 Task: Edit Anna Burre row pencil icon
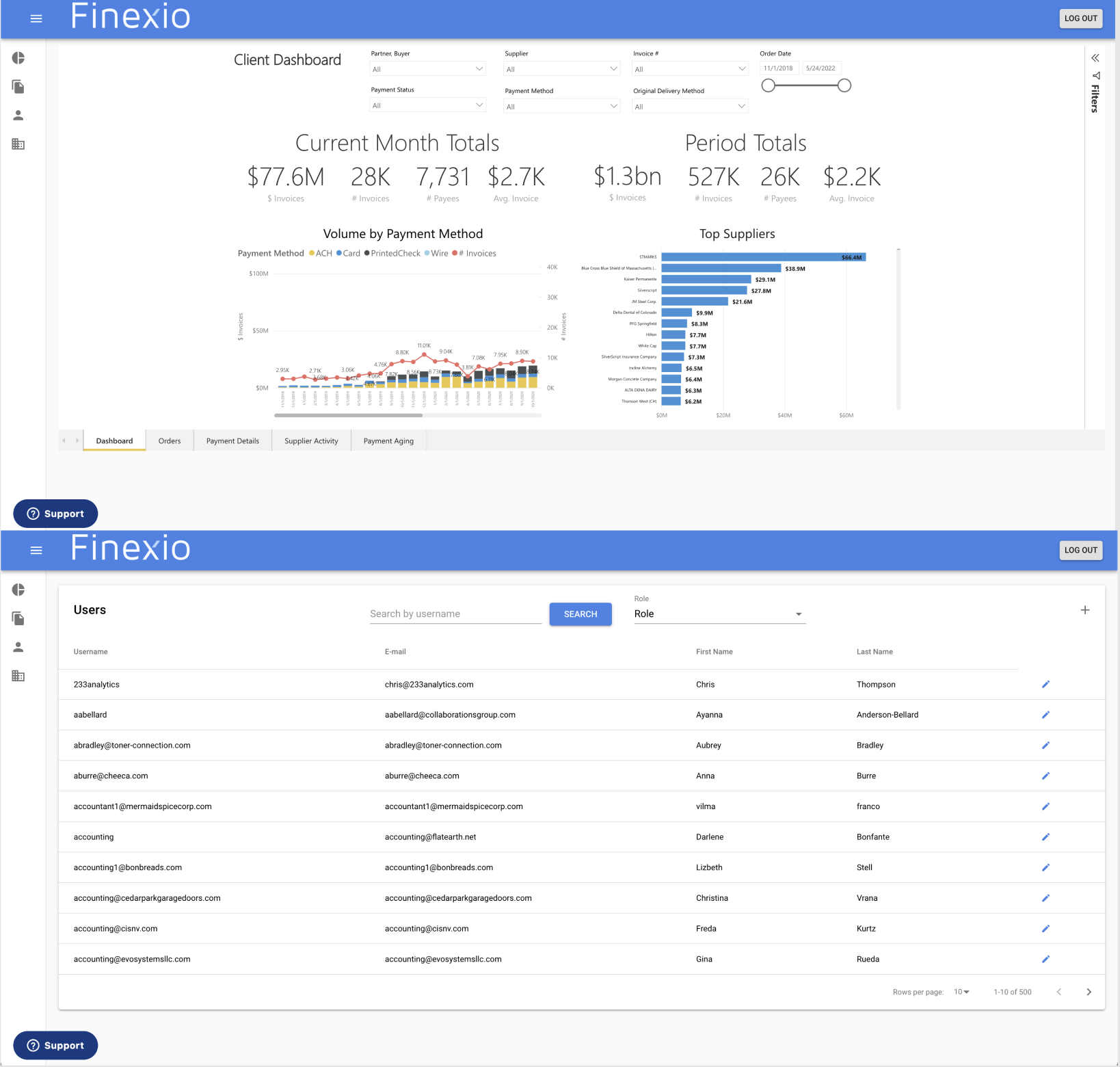click(1045, 776)
